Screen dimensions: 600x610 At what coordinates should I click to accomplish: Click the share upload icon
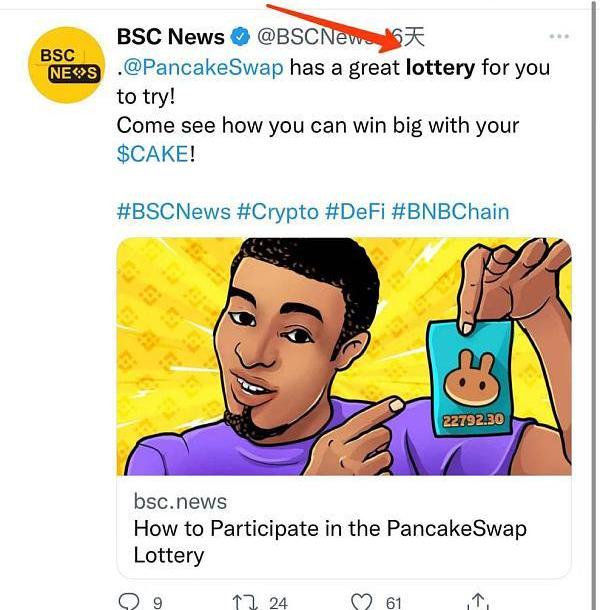click(478, 601)
